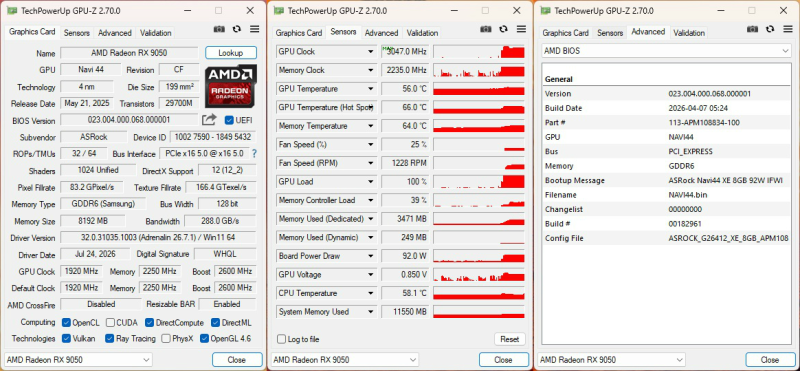Viewport: 800px width, 371px height.
Task: Open the AMD BIOS category dropdown
Action: [666, 51]
